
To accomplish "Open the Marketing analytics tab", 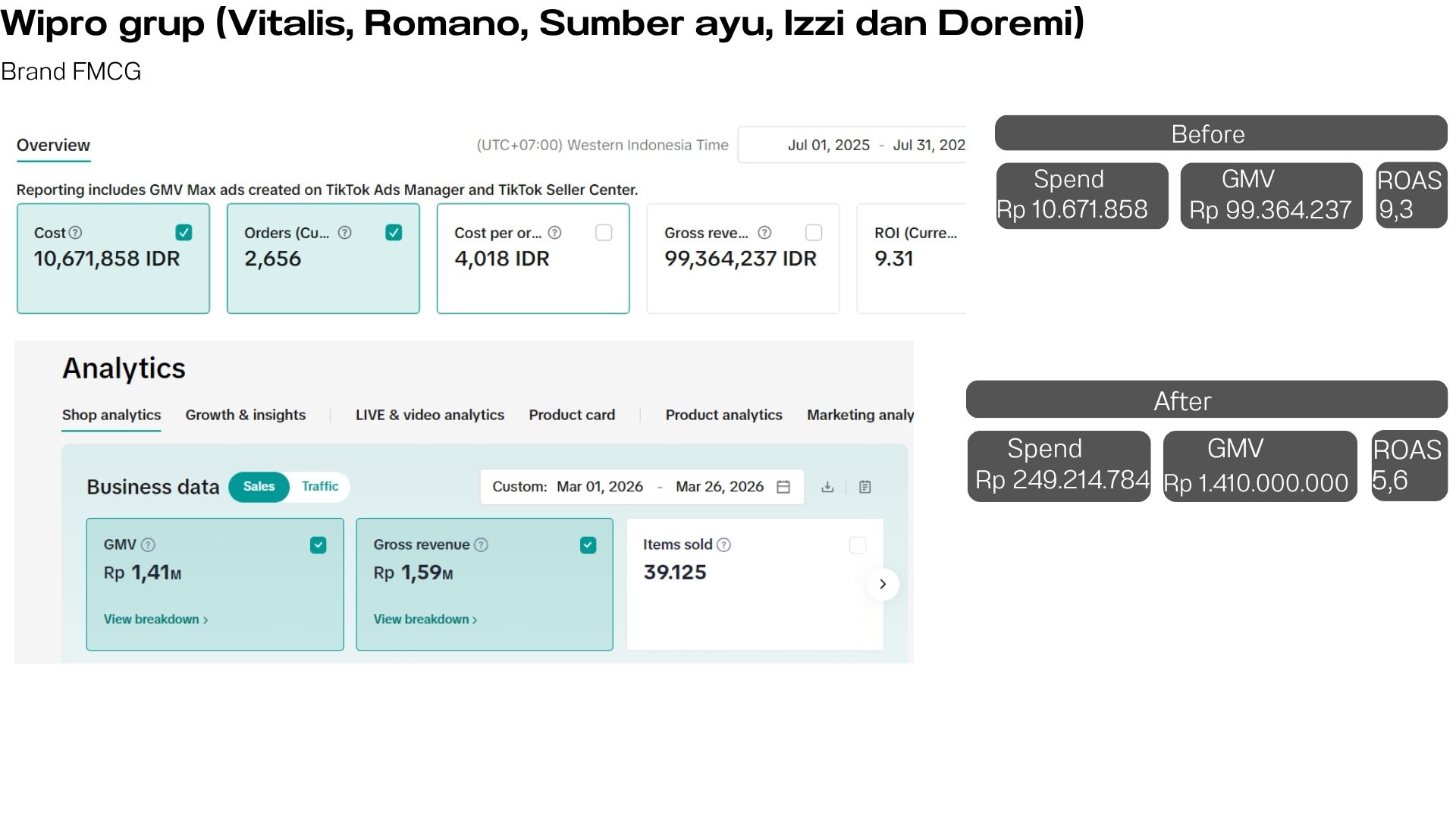I will tap(860, 415).
